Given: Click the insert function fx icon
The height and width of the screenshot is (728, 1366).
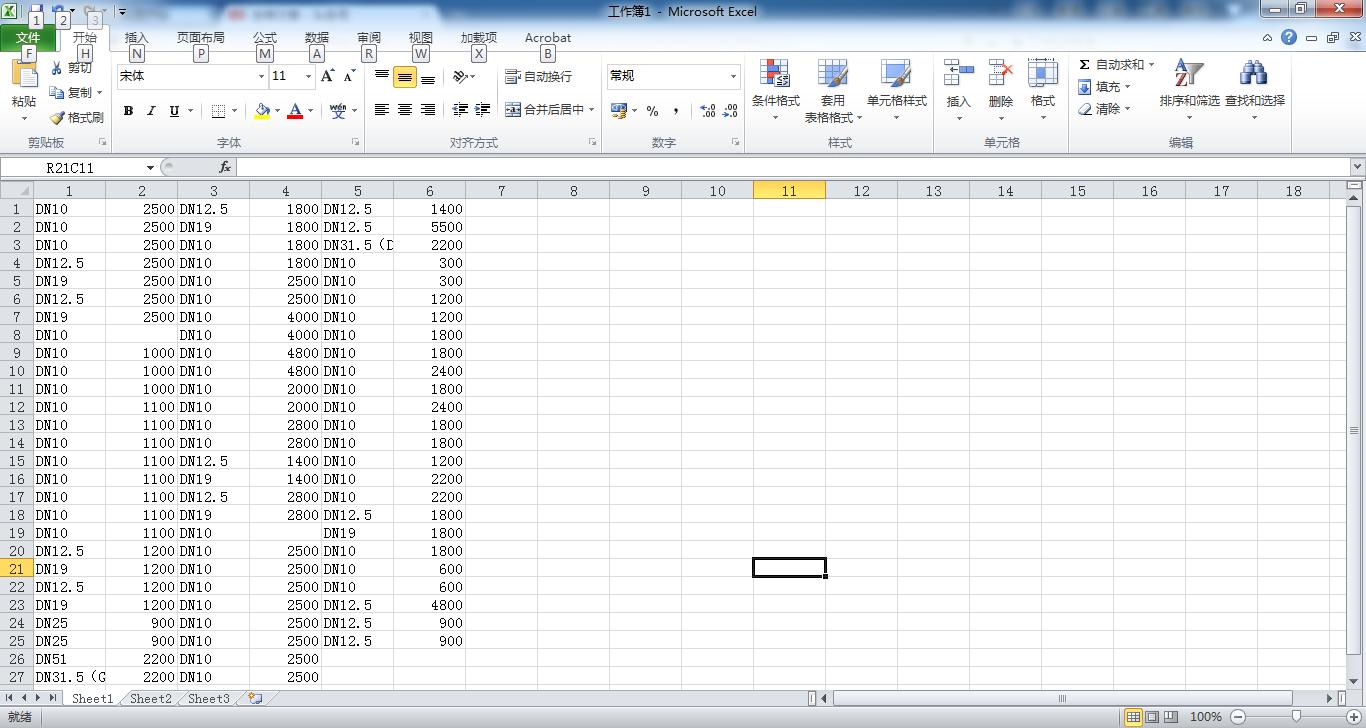Looking at the screenshot, I should [x=225, y=167].
